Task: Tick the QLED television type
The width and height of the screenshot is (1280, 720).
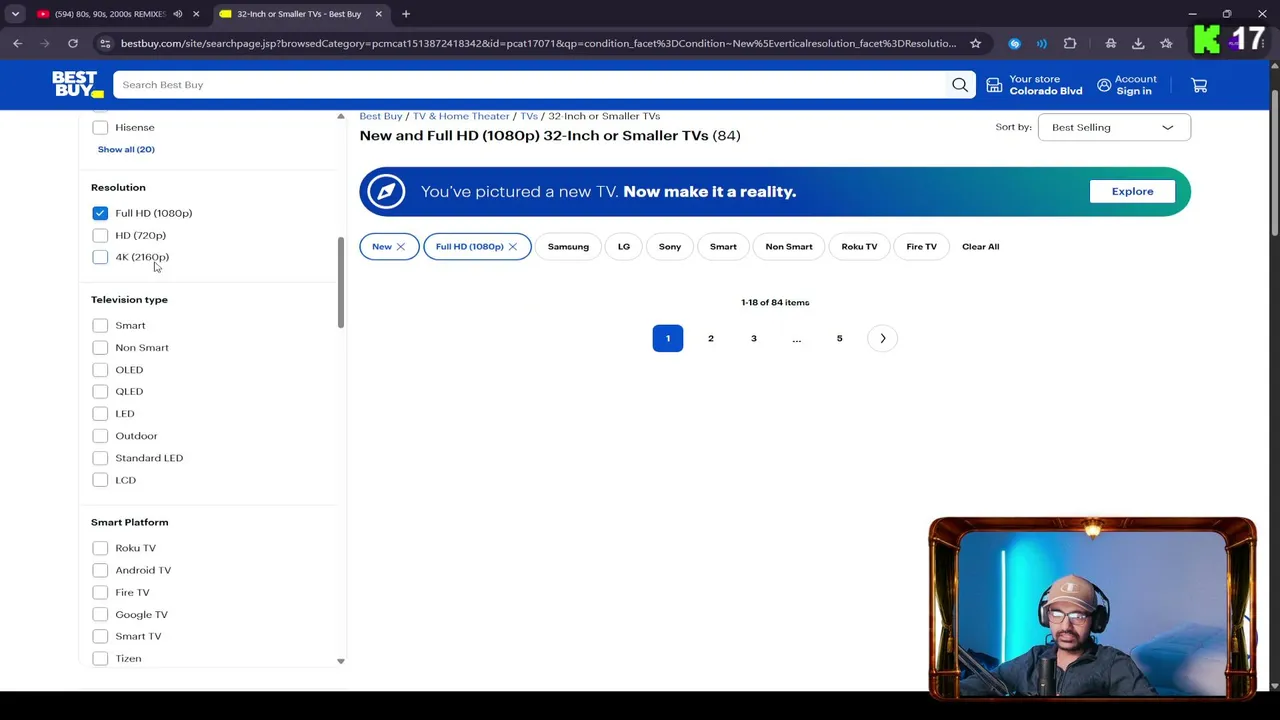Action: coord(100,391)
